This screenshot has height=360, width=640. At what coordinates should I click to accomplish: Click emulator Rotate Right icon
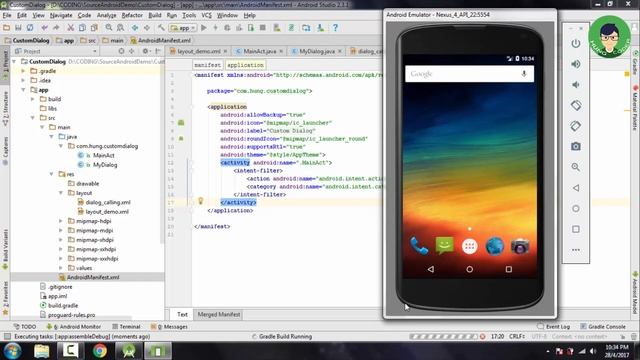click(x=576, y=126)
